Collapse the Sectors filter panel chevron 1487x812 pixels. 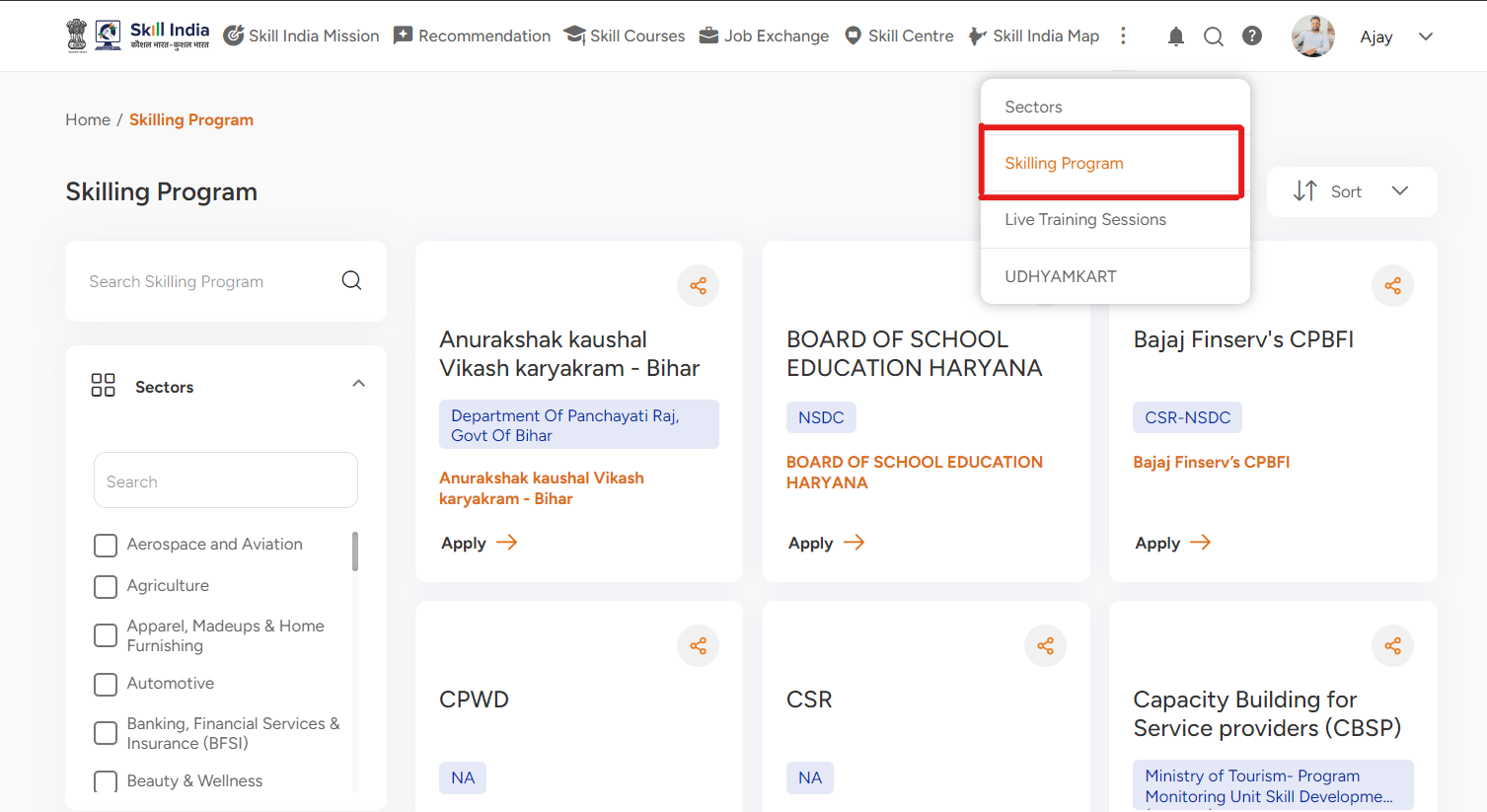coord(359,384)
